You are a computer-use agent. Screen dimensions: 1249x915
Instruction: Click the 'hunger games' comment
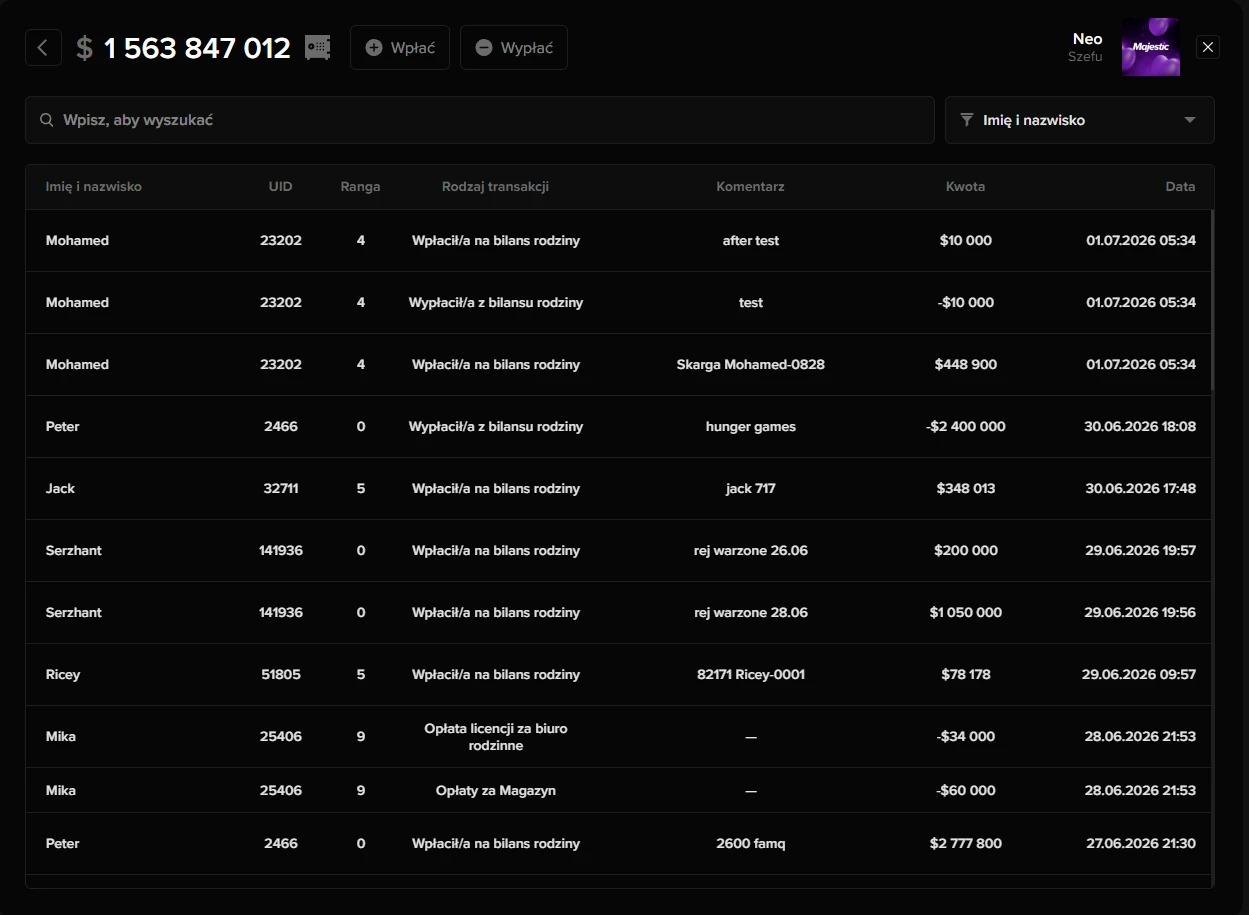pyautogui.click(x=751, y=427)
